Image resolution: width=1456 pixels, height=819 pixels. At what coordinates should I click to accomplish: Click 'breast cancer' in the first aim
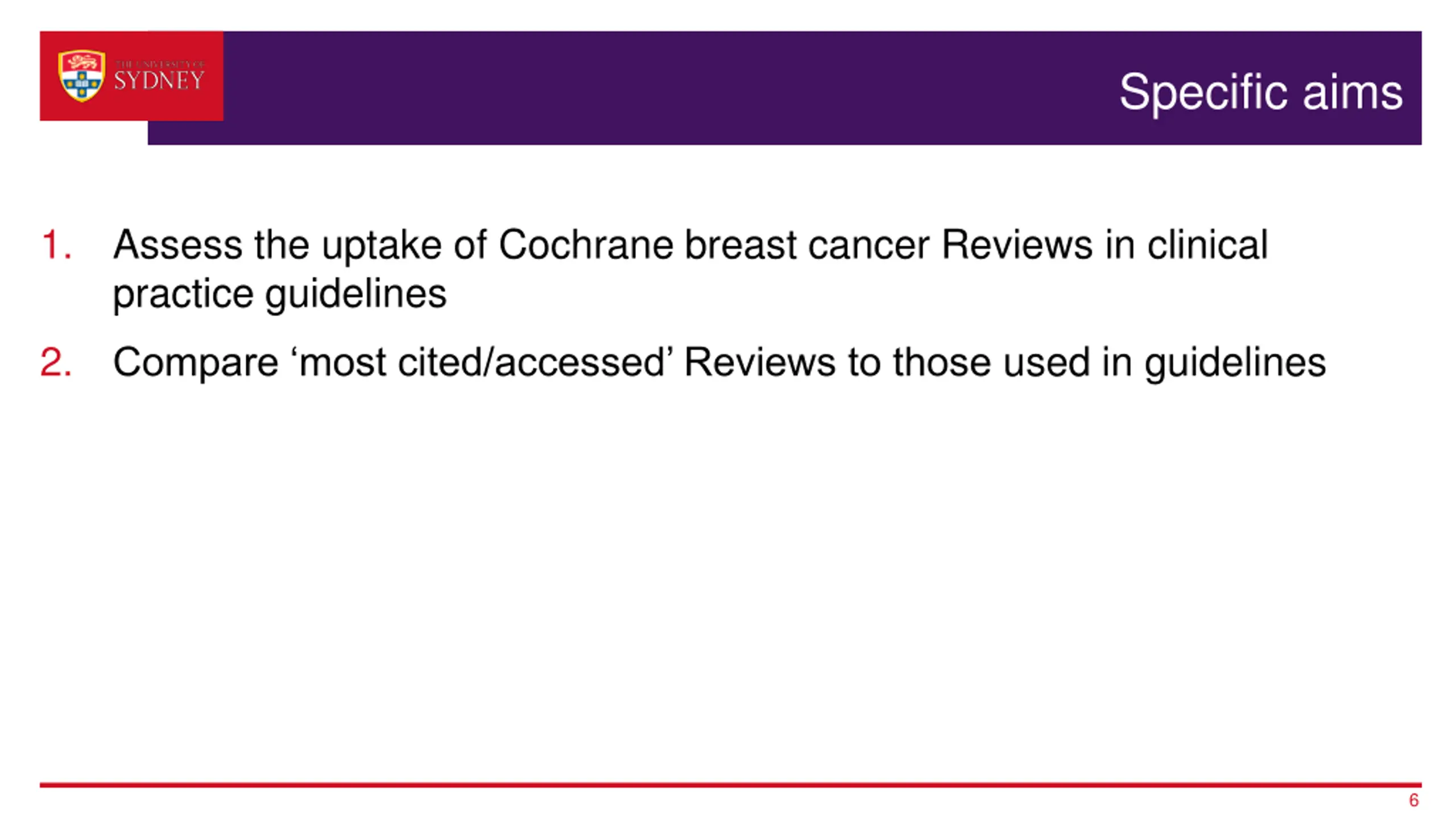point(807,245)
